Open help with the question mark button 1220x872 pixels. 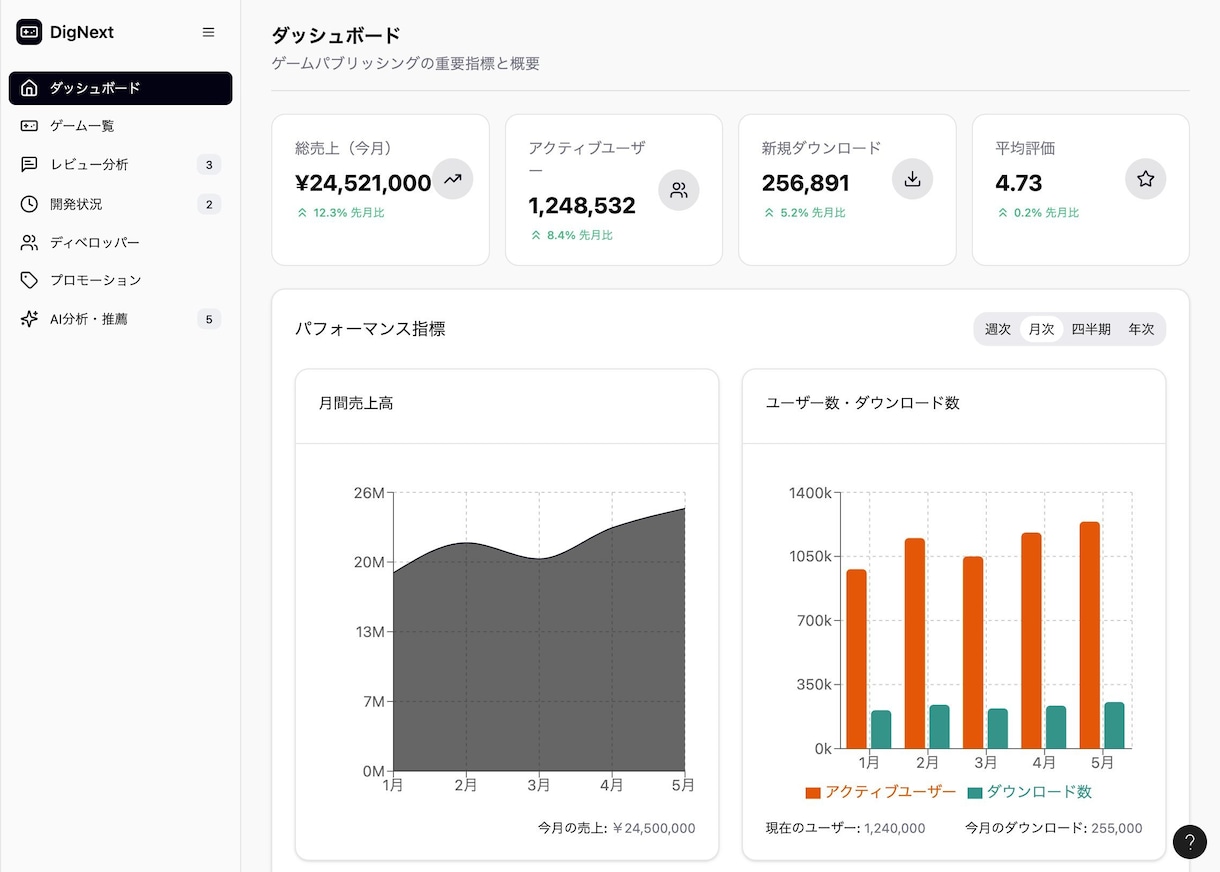coord(1190,842)
